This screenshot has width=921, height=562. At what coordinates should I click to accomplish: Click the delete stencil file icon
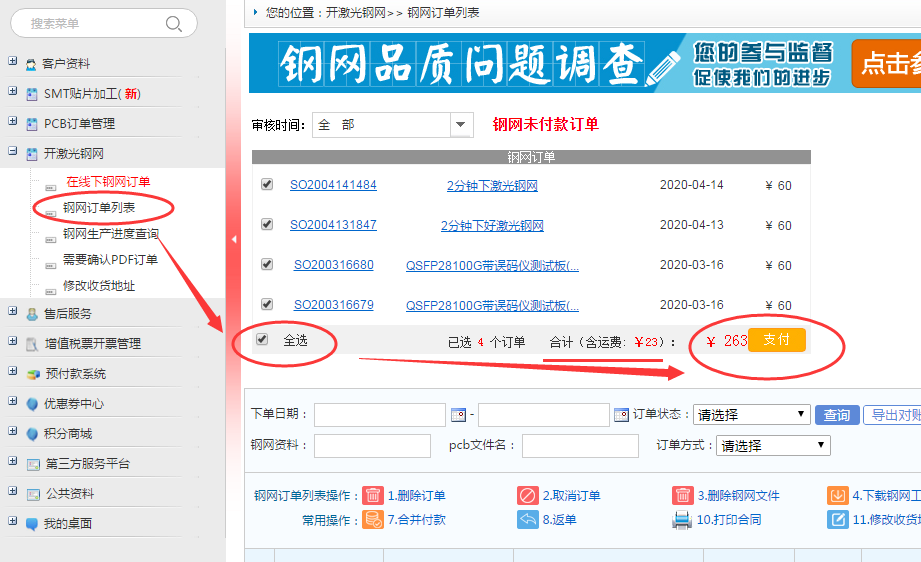(x=682, y=495)
